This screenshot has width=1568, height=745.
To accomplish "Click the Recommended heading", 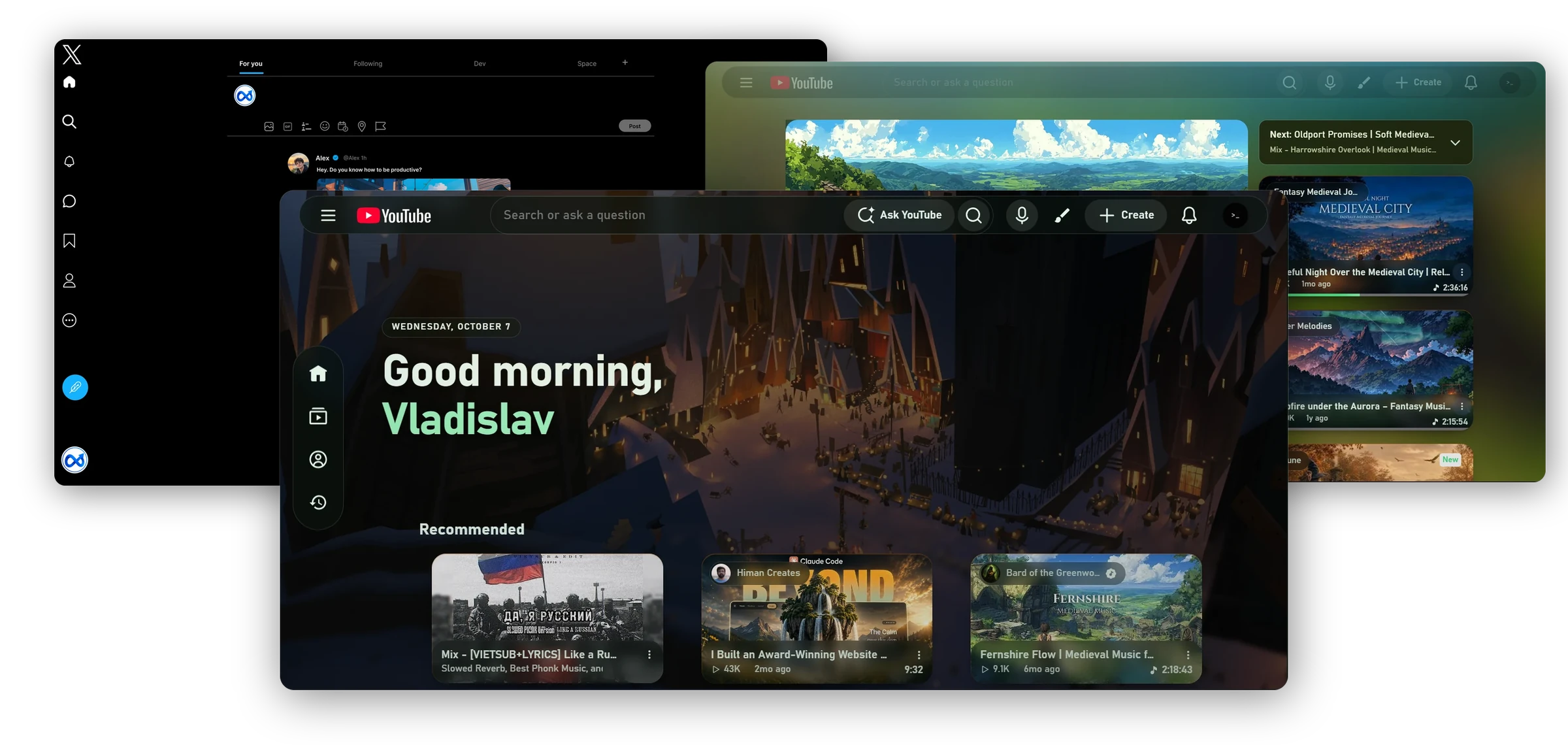I will tap(472, 529).
